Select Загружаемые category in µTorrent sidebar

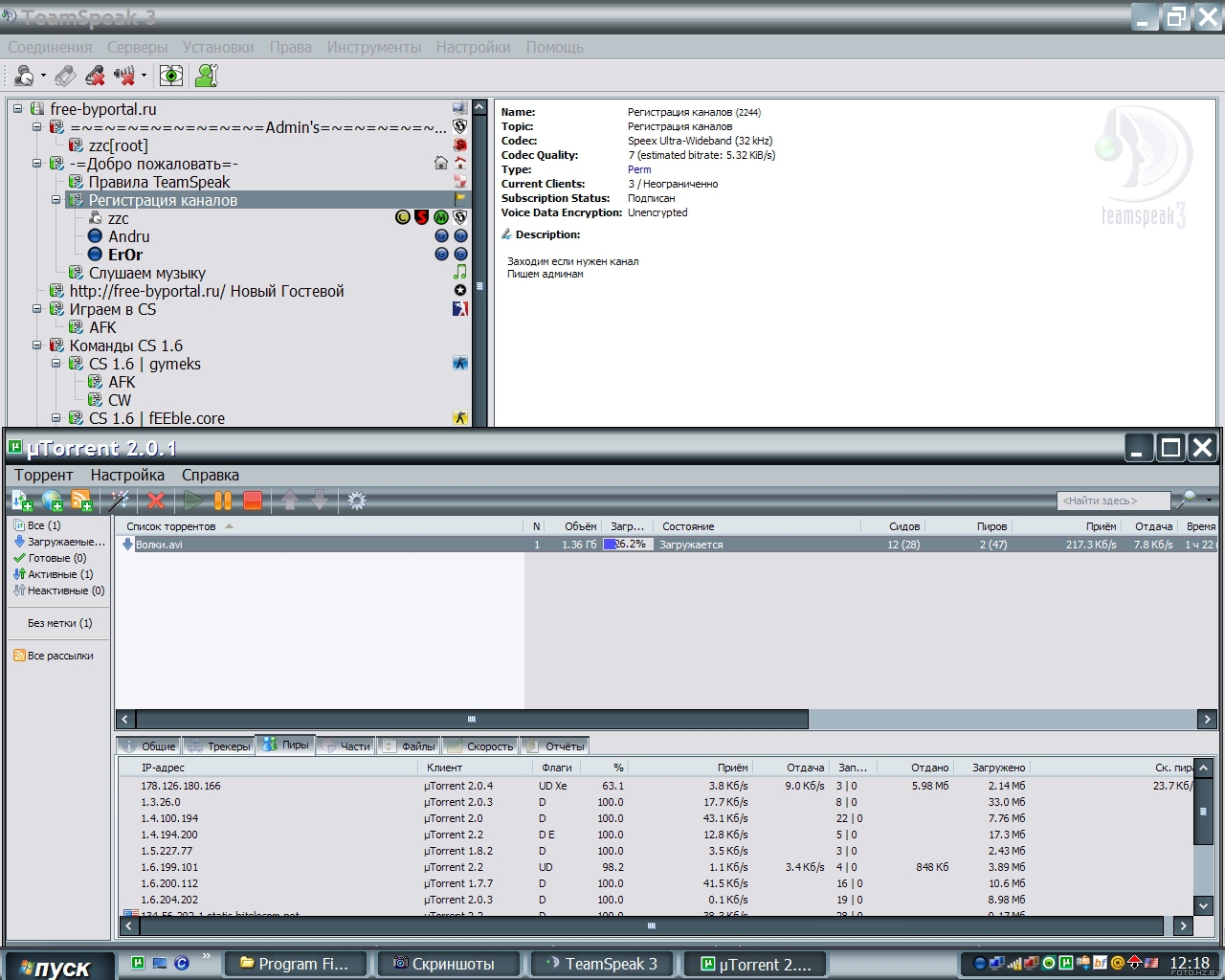[x=59, y=542]
